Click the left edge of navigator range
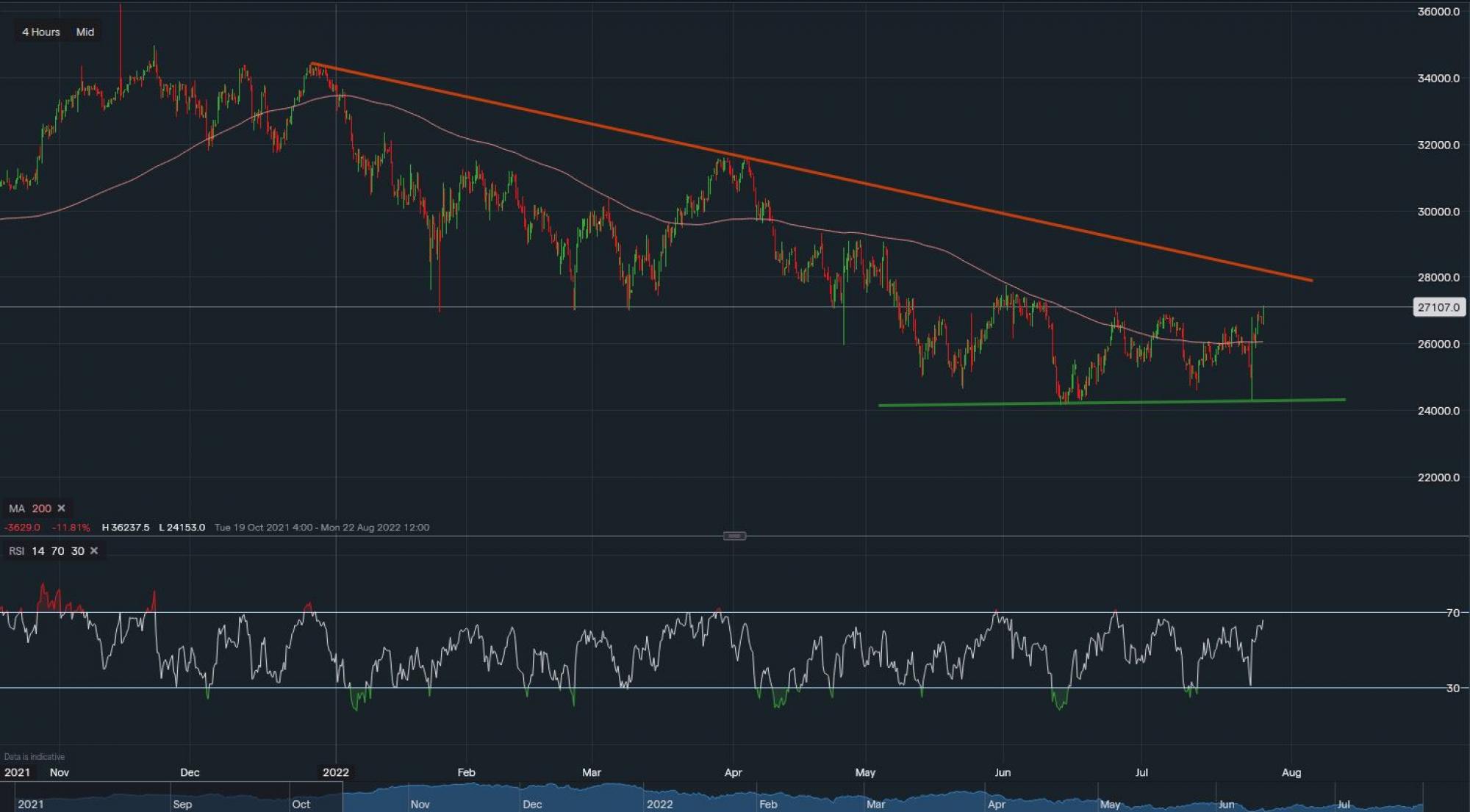Image resolution: width=1470 pixels, height=812 pixels. (343, 798)
